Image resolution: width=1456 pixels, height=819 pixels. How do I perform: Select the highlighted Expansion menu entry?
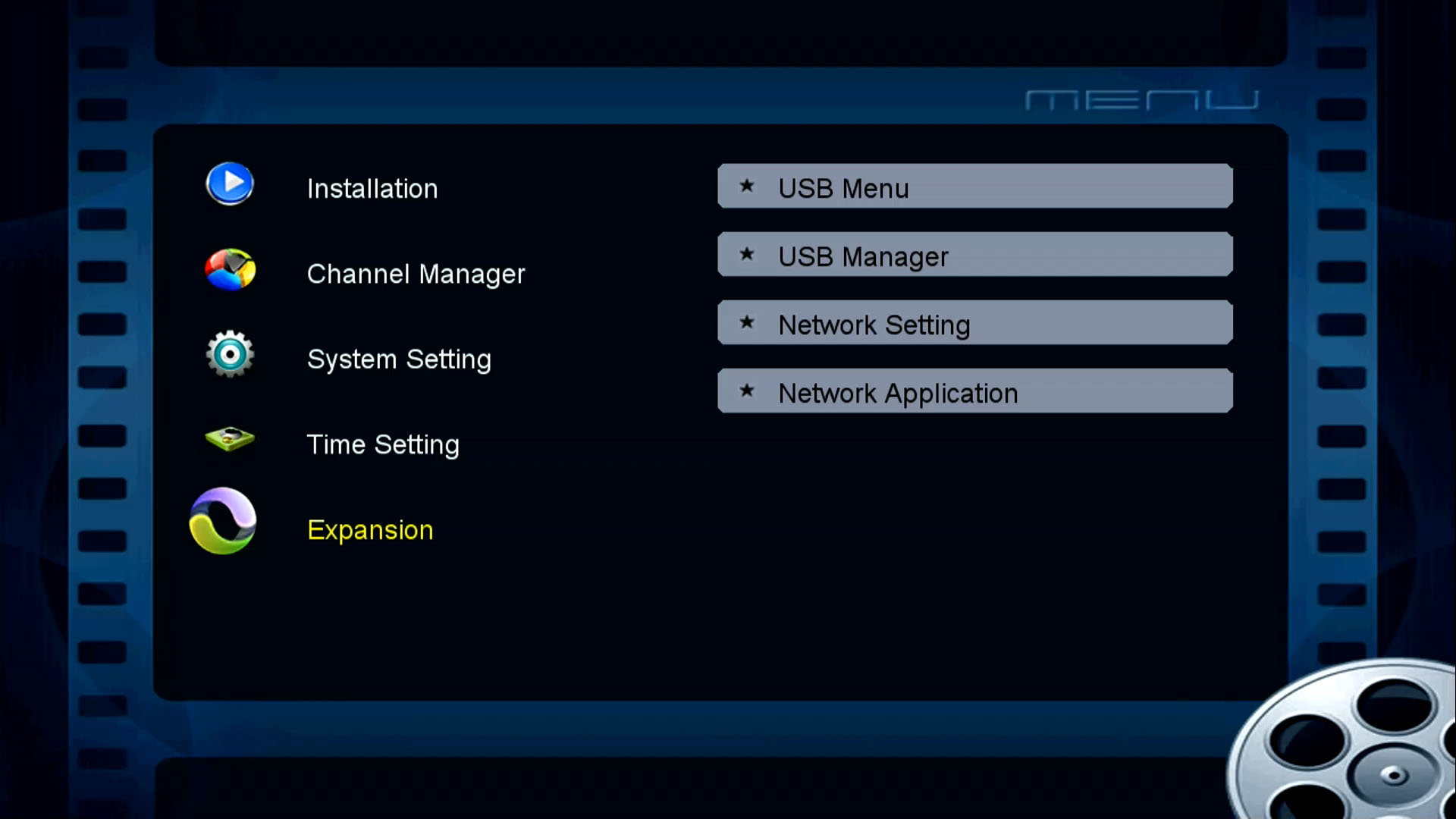[x=370, y=530]
